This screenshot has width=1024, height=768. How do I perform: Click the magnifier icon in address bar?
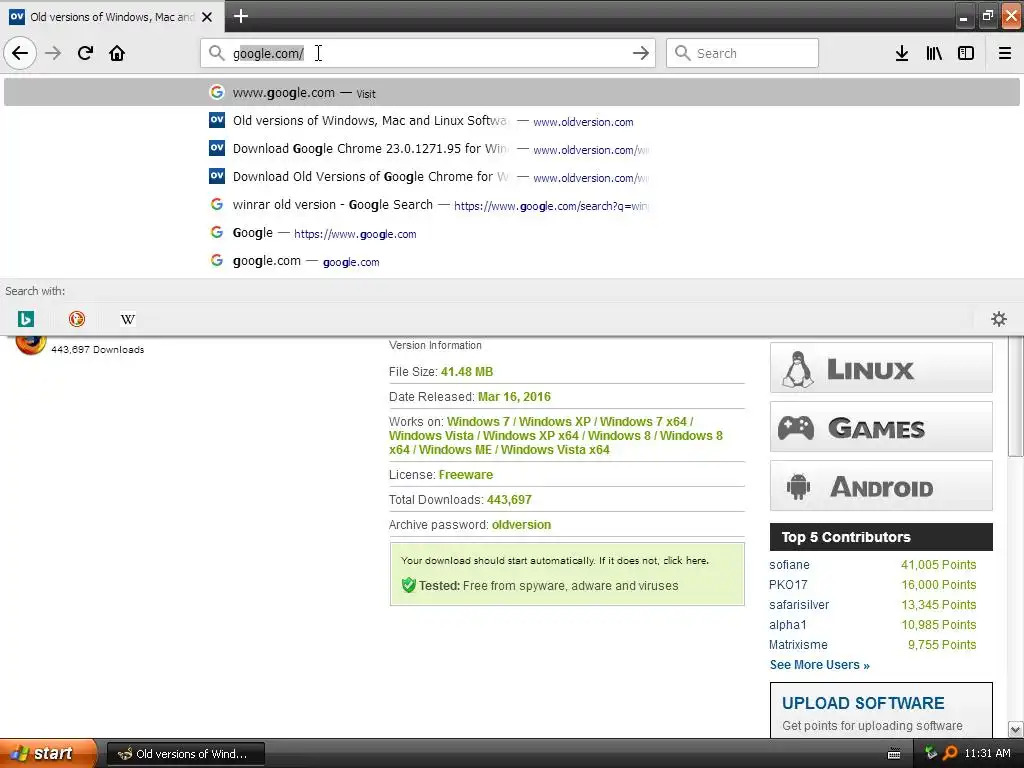216,53
